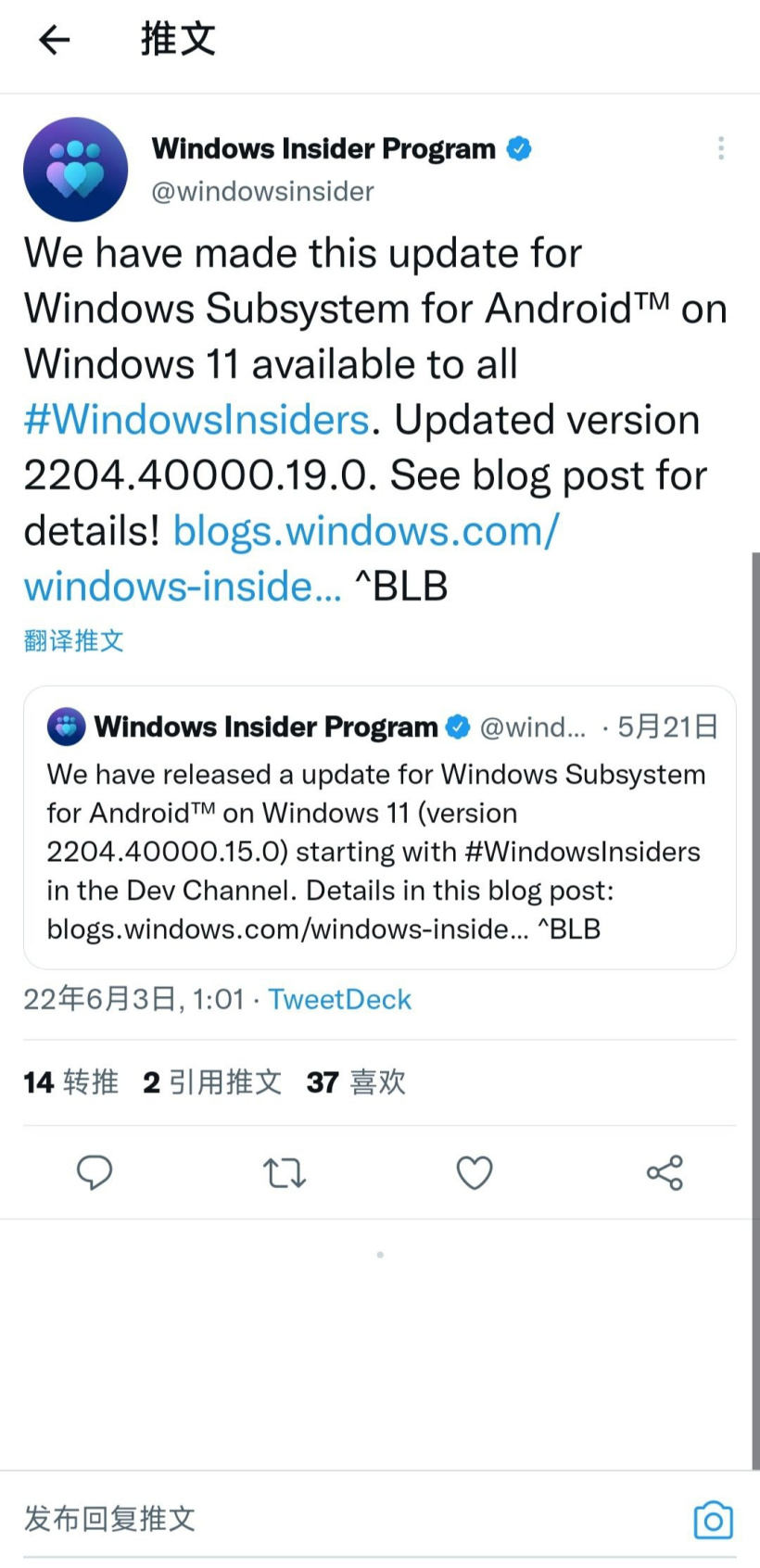Tap the verified badge beside main author name
The height and width of the screenshot is (1568, 760).
[519, 148]
